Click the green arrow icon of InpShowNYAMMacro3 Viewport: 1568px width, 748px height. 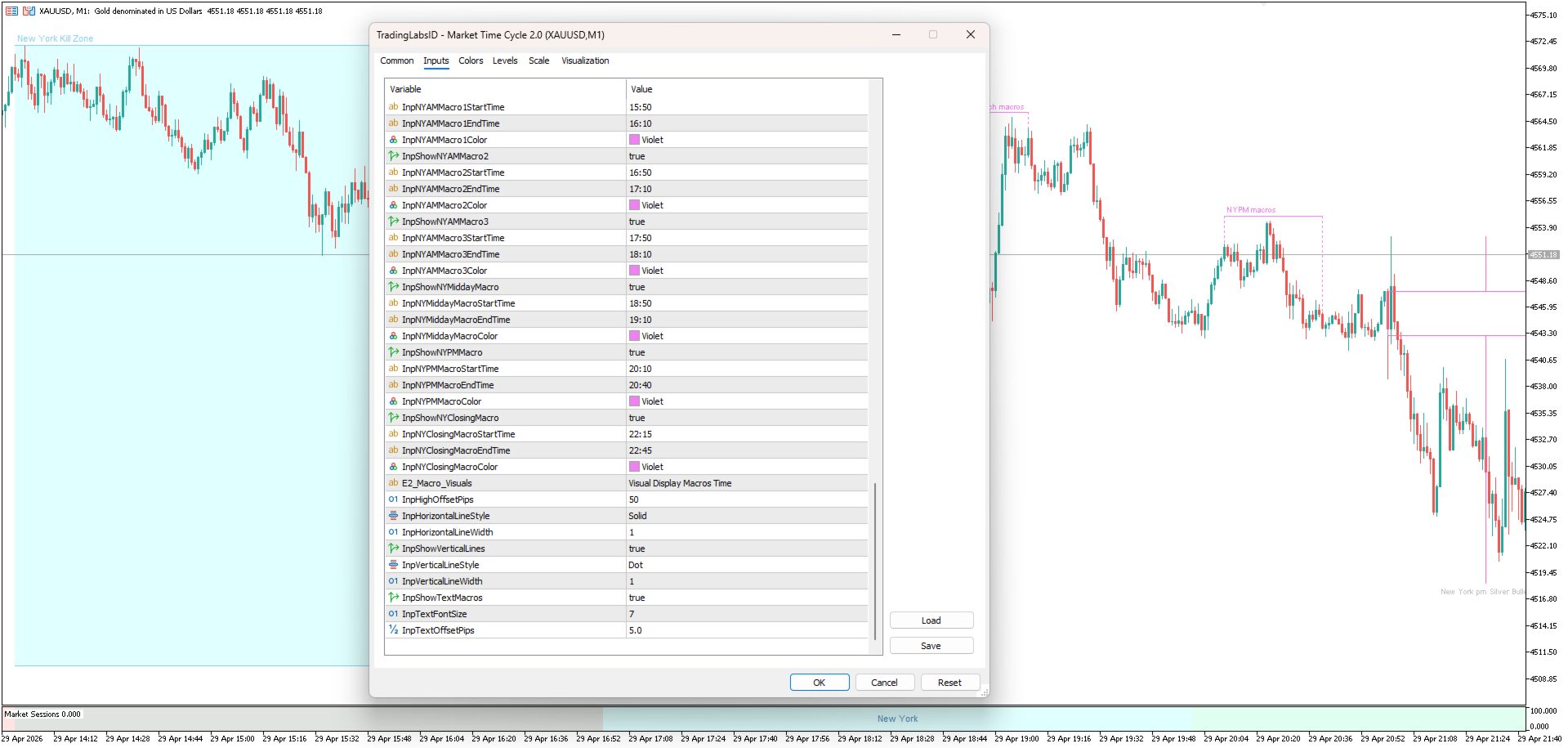click(393, 222)
